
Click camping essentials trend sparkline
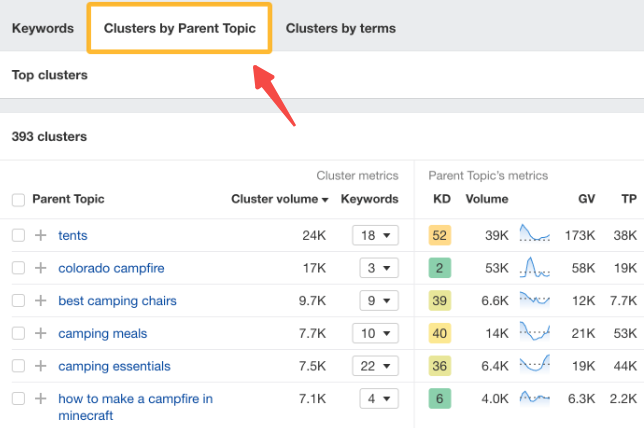coord(535,366)
